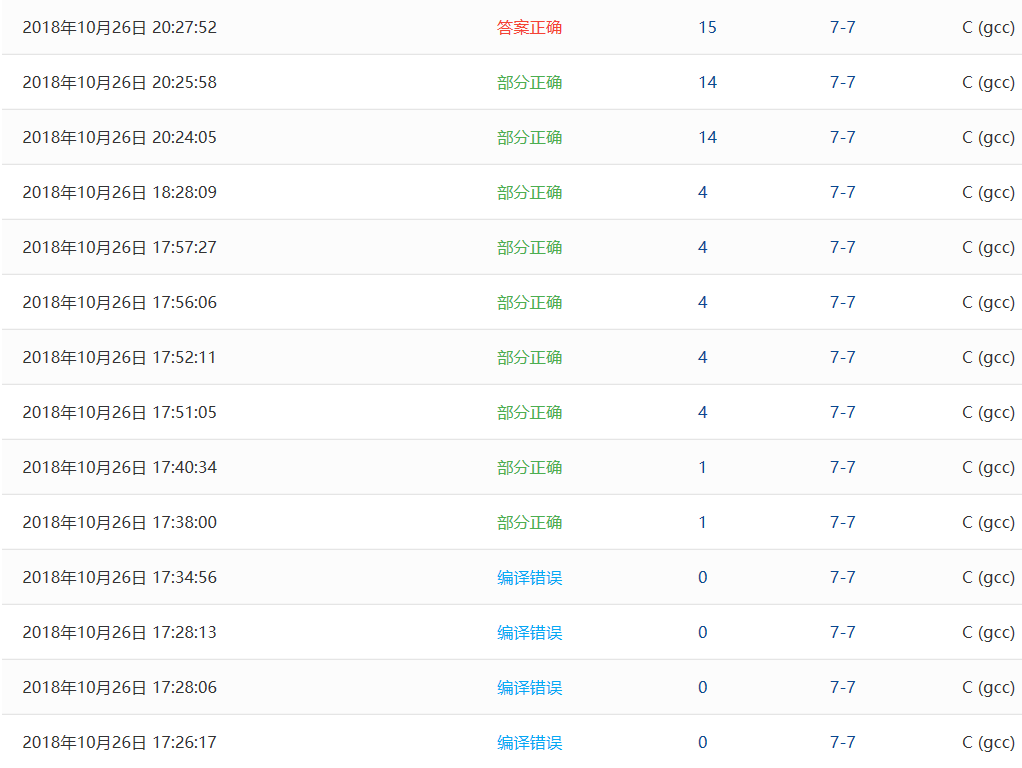Open problem 7-7 for the 17:52:11 submission
1022x768 pixels.
tap(842, 357)
